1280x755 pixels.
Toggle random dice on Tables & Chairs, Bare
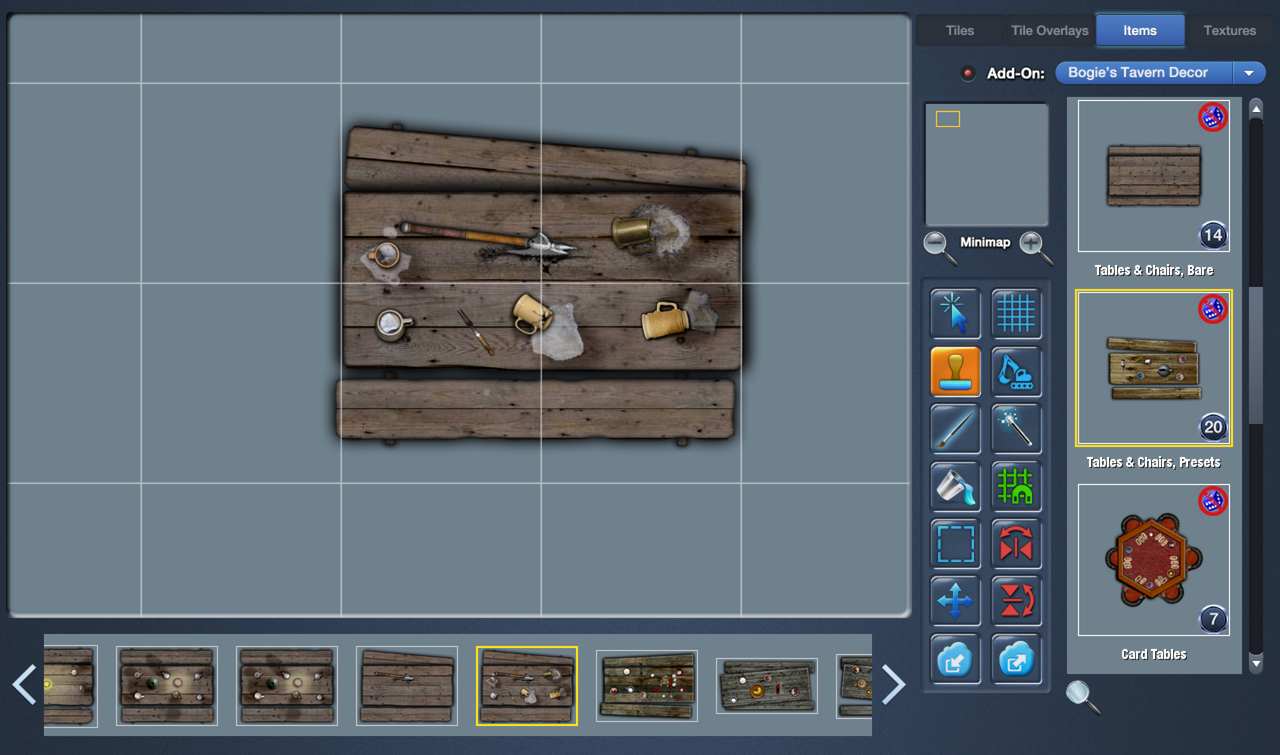(1212, 117)
